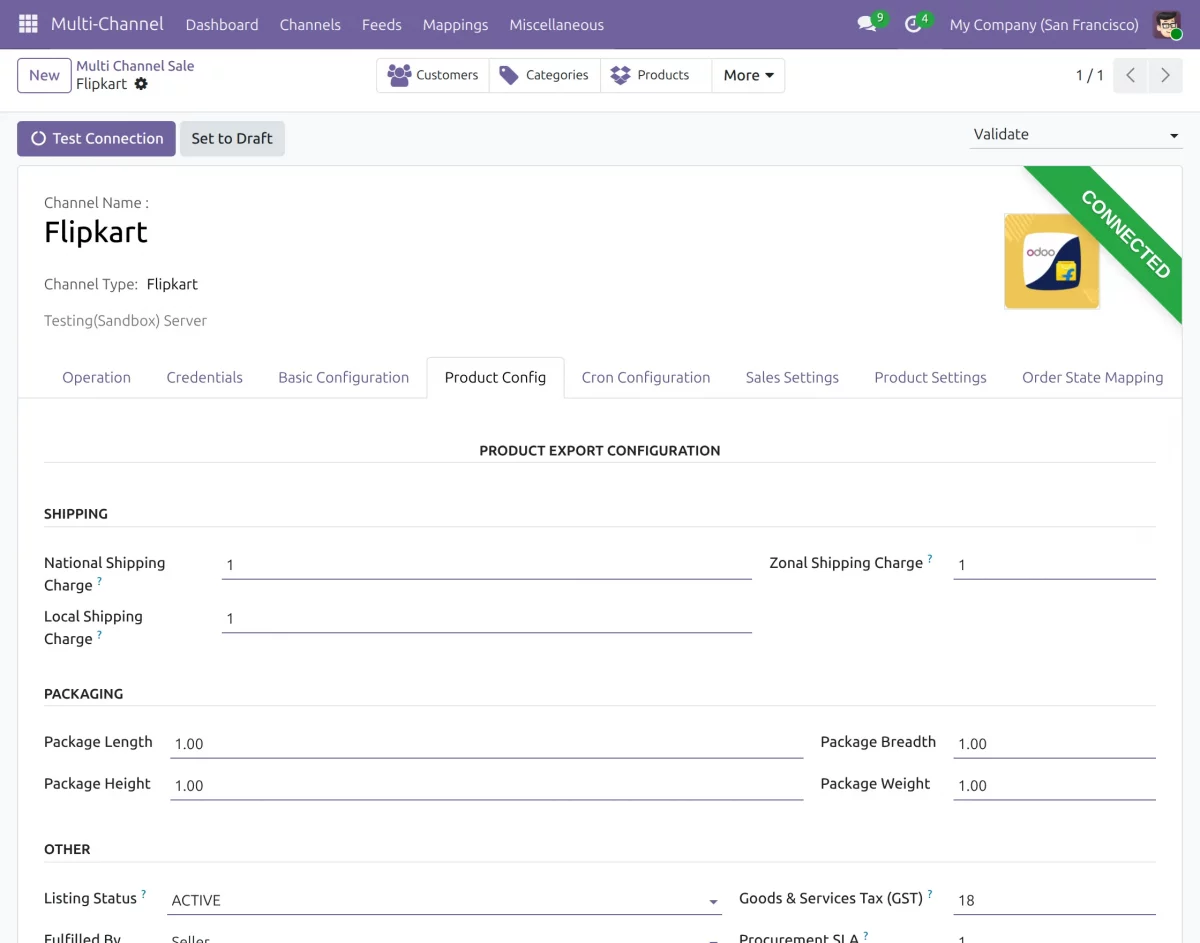The image size is (1200, 943).
Task: Click the Package Length input field
Action: (x=486, y=744)
